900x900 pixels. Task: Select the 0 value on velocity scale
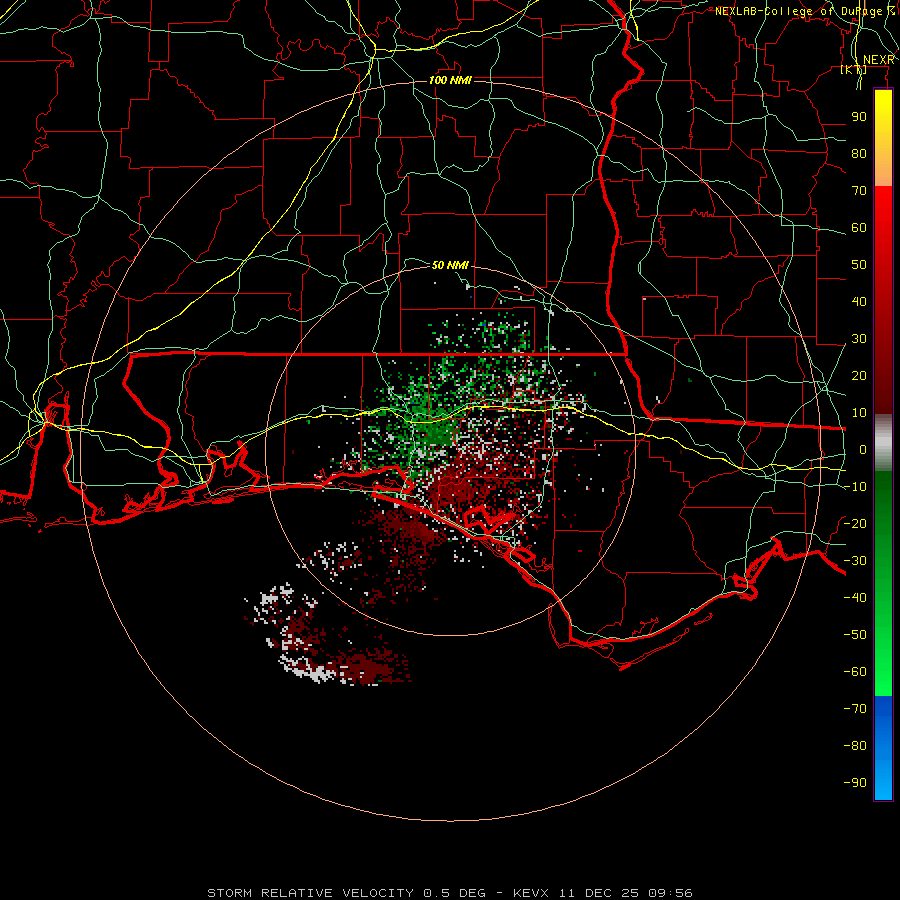click(x=863, y=449)
